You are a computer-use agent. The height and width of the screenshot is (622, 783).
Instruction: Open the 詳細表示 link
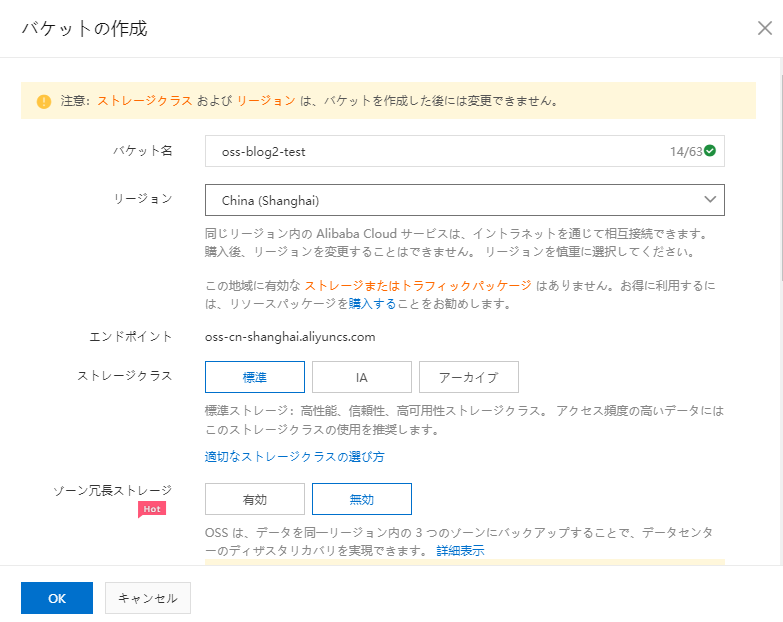click(x=460, y=551)
